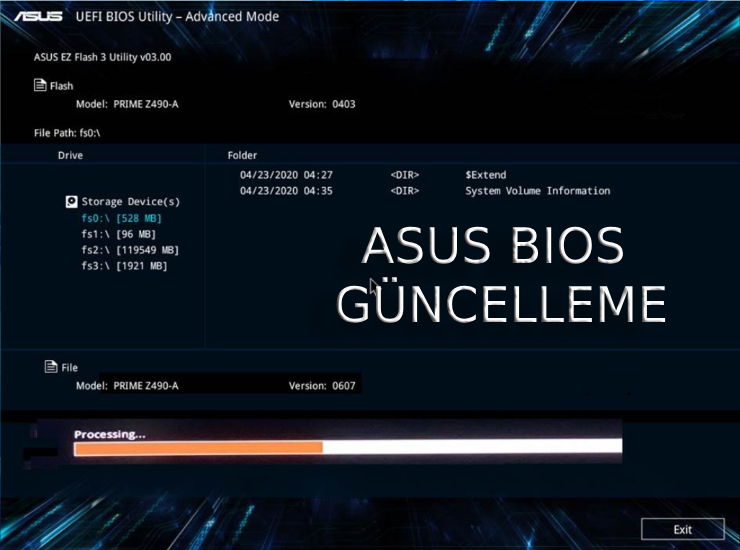740x550 pixels.
Task: Open the $Extend folder
Action: point(485,175)
